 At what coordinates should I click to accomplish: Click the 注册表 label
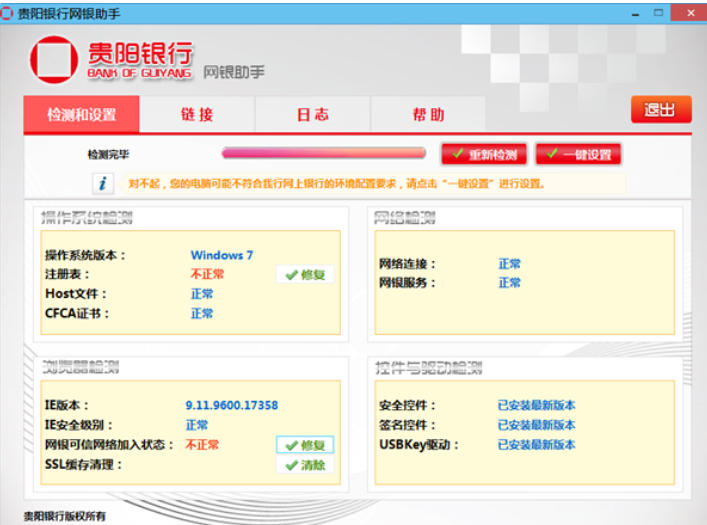(67, 274)
